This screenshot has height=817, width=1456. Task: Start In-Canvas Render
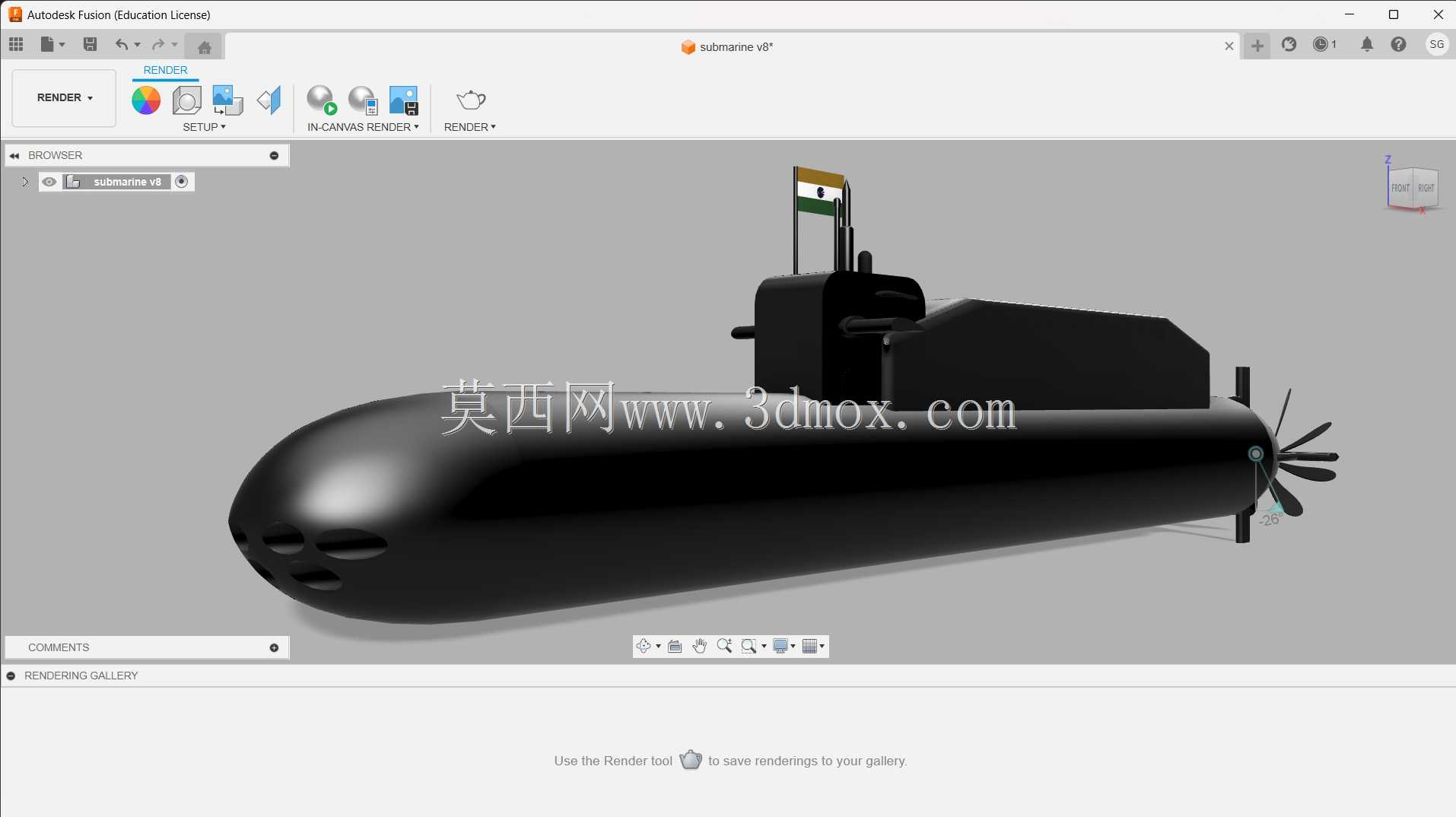[321, 100]
